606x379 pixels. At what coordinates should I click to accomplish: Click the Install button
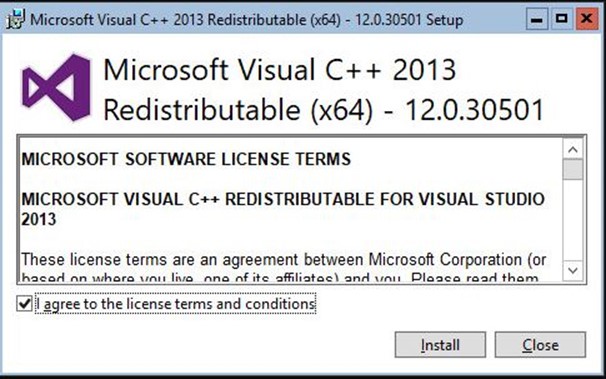point(440,345)
